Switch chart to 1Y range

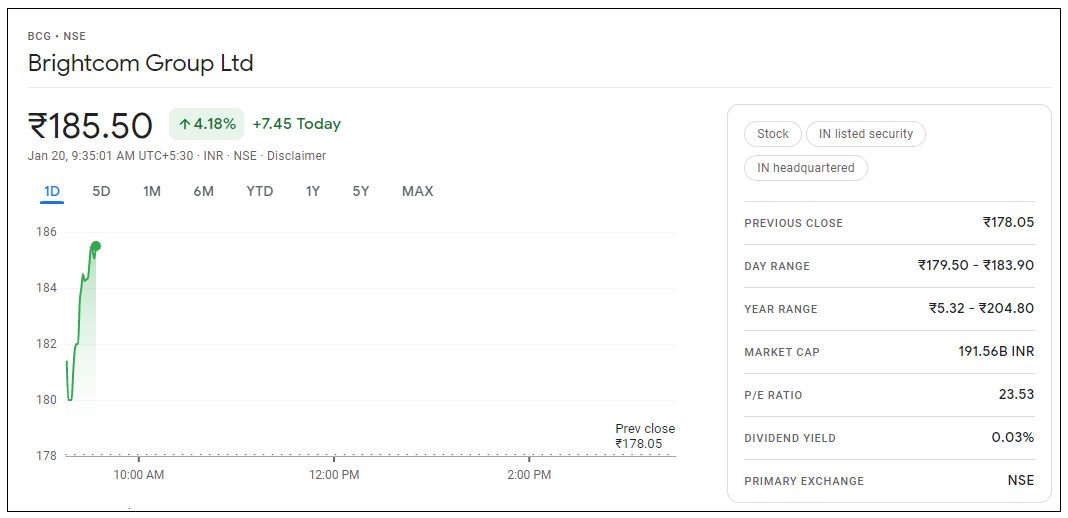click(313, 191)
